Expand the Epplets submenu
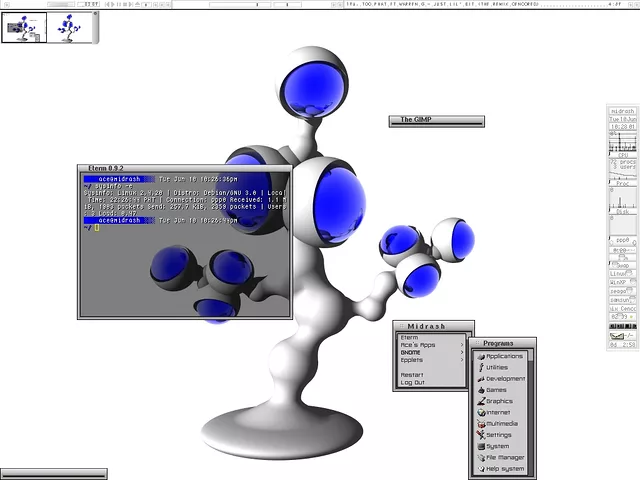Viewport: 640px width, 480px height. tap(431, 360)
